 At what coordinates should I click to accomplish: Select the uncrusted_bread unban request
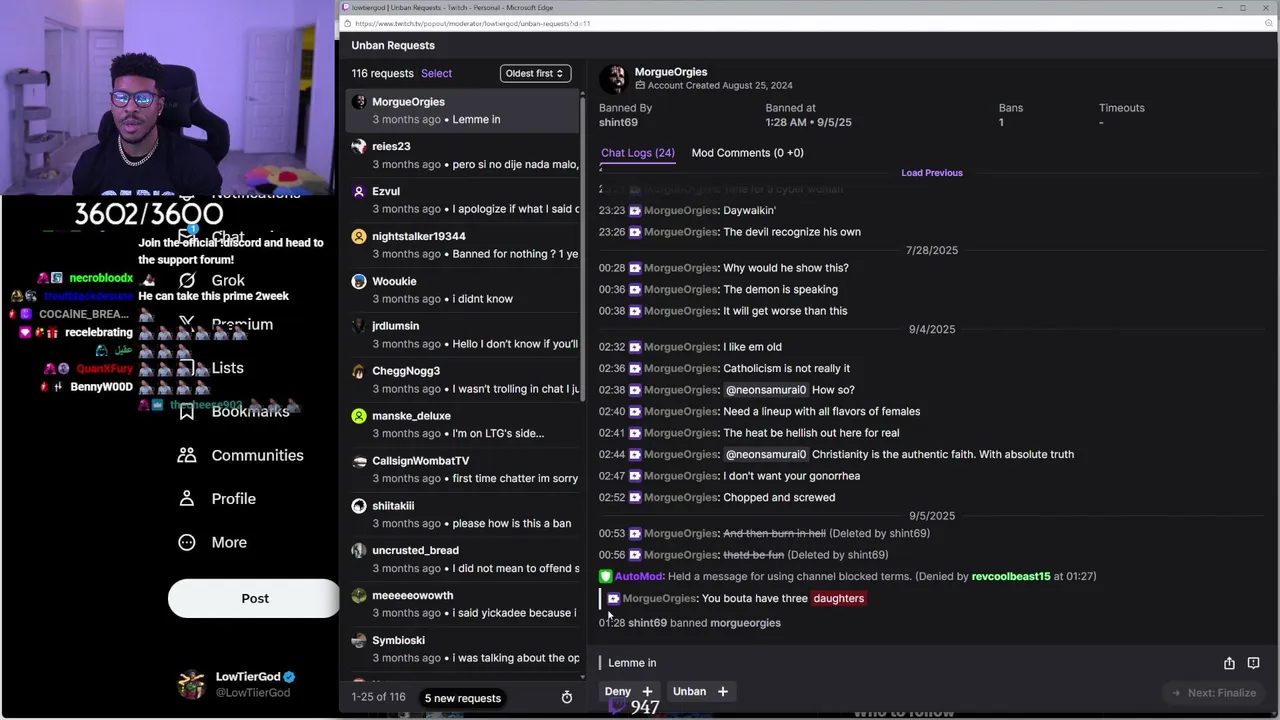(x=463, y=559)
